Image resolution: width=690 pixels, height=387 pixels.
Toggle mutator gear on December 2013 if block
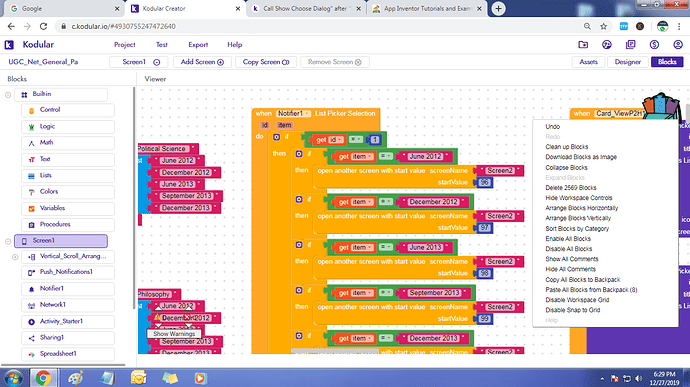pyautogui.click(x=299, y=336)
